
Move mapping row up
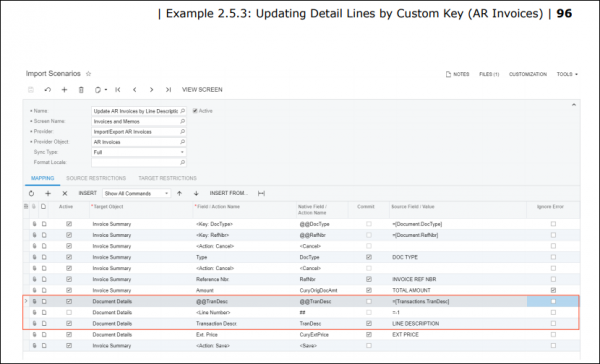179,193
